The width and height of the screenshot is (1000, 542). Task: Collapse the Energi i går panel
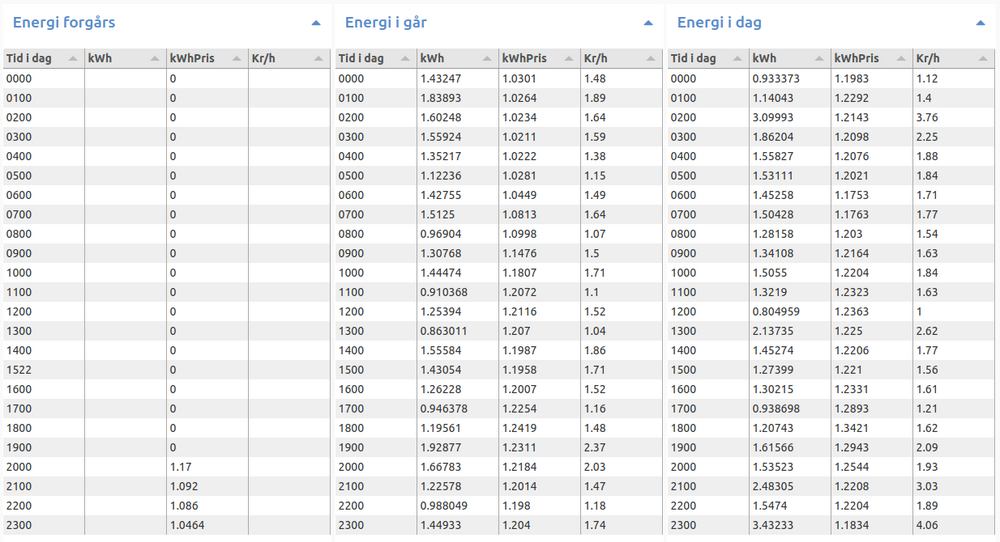click(648, 22)
